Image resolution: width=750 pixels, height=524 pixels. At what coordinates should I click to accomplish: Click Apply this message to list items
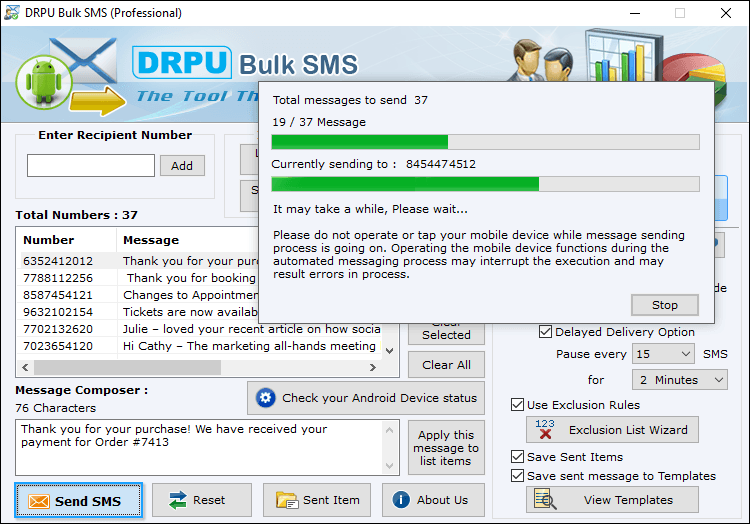point(446,448)
